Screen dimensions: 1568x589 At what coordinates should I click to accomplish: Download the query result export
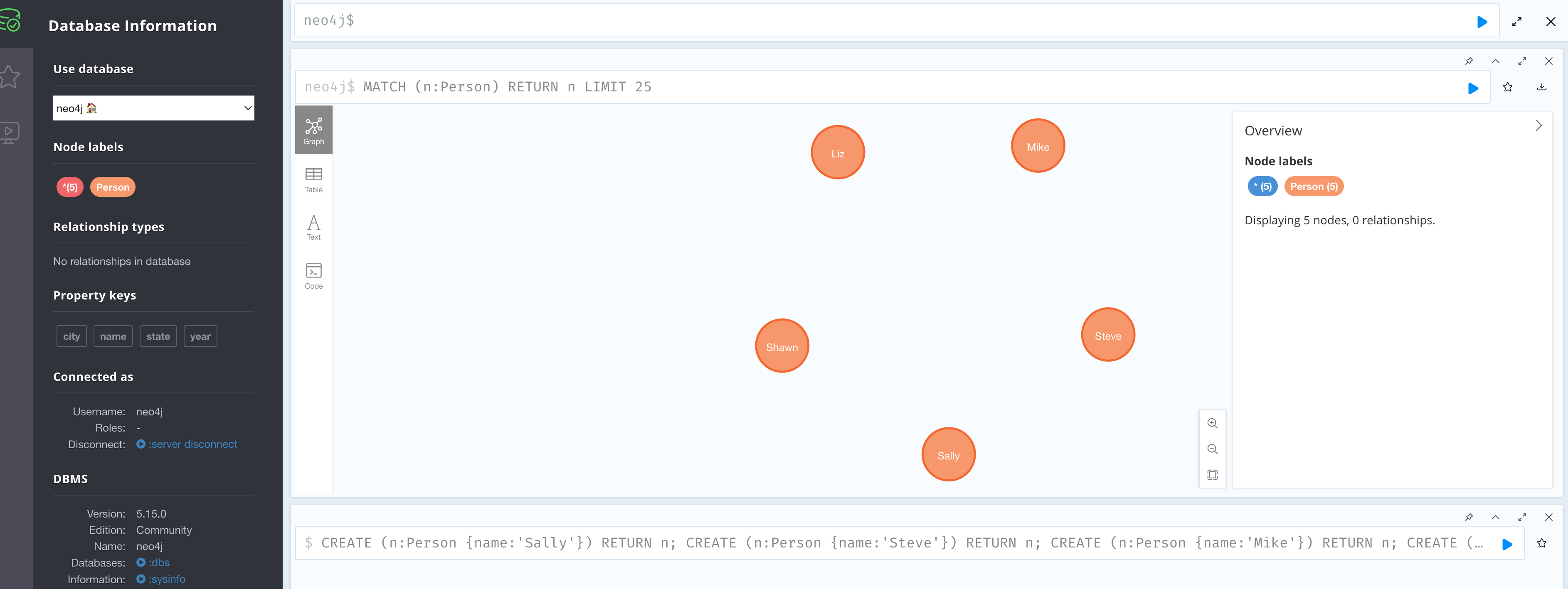click(x=1541, y=87)
